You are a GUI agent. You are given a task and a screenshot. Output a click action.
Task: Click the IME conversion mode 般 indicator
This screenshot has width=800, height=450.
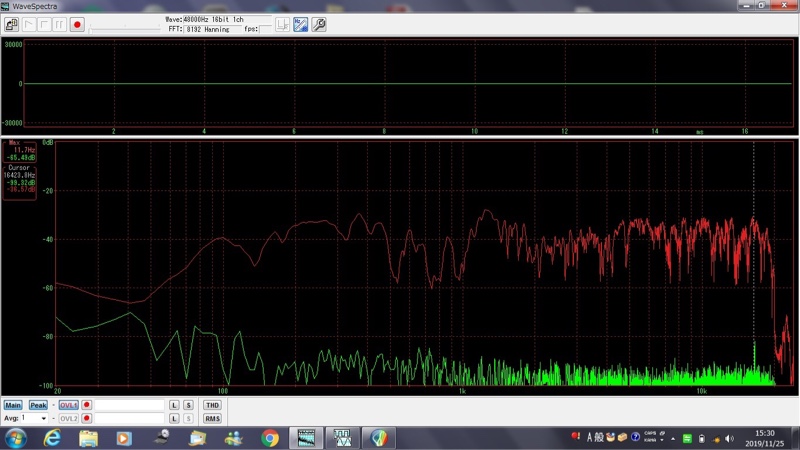599,437
